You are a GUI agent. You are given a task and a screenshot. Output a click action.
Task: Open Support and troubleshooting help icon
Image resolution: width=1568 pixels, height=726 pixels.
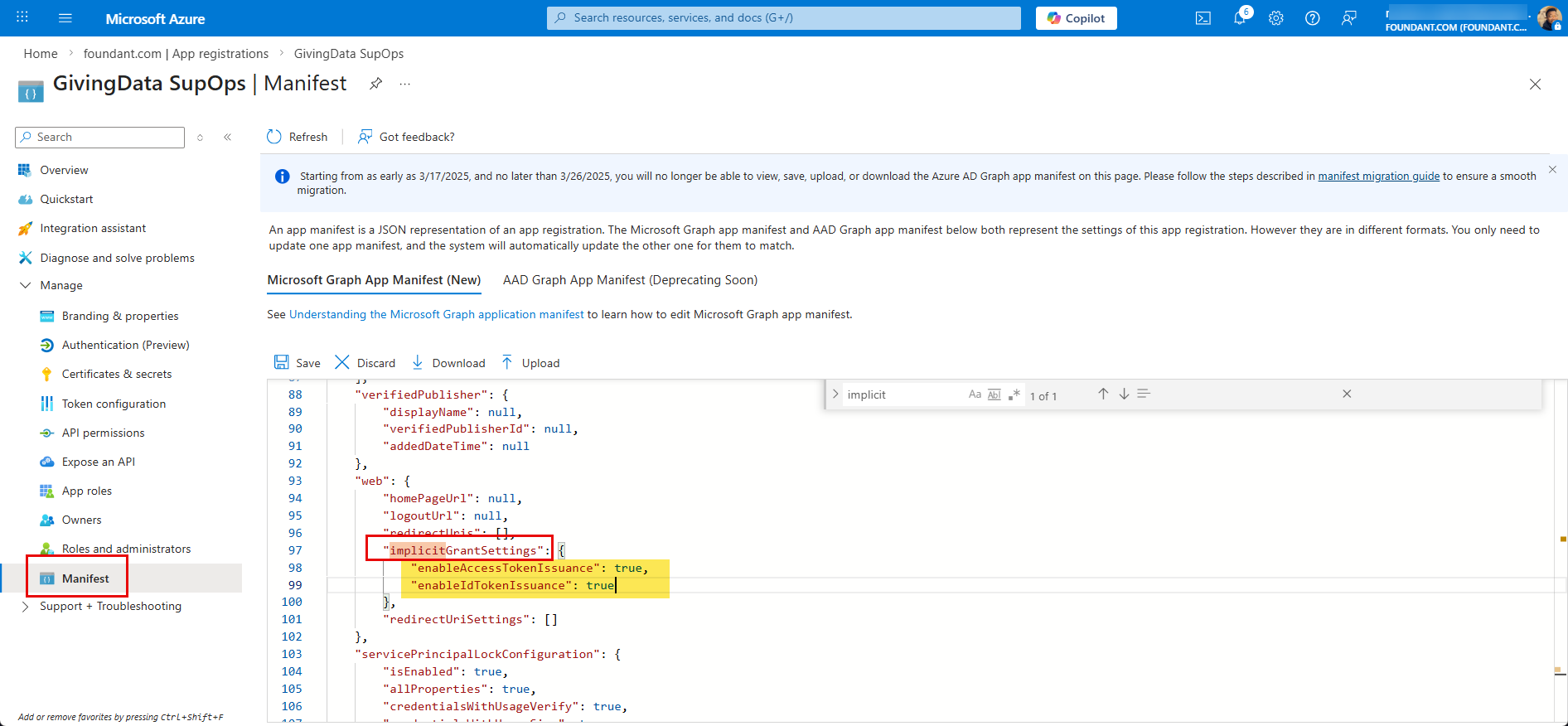1313,18
